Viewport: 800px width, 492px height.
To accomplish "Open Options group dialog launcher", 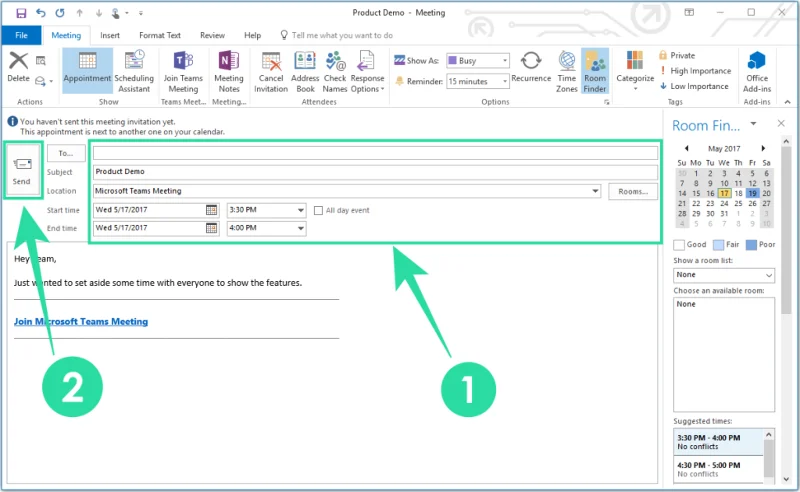I will click(x=606, y=102).
